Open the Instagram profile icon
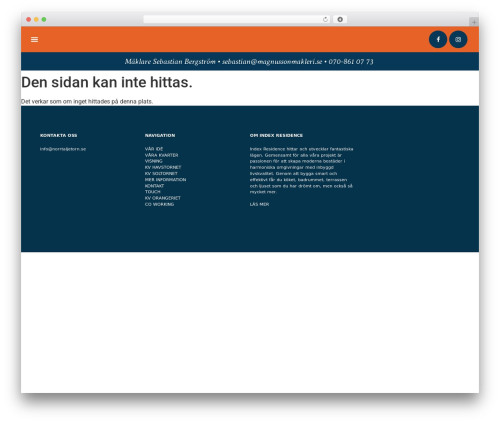The height and width of the screenshot is (423, 500). click(x=458, y=39)
